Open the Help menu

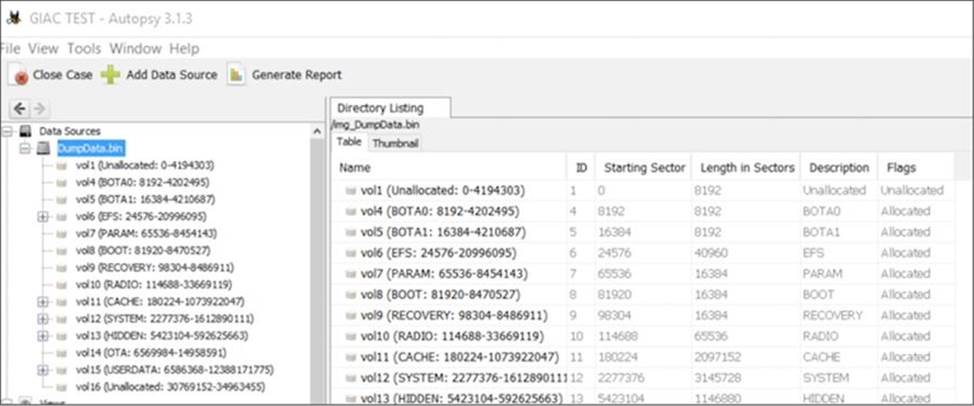click(184, 48)
